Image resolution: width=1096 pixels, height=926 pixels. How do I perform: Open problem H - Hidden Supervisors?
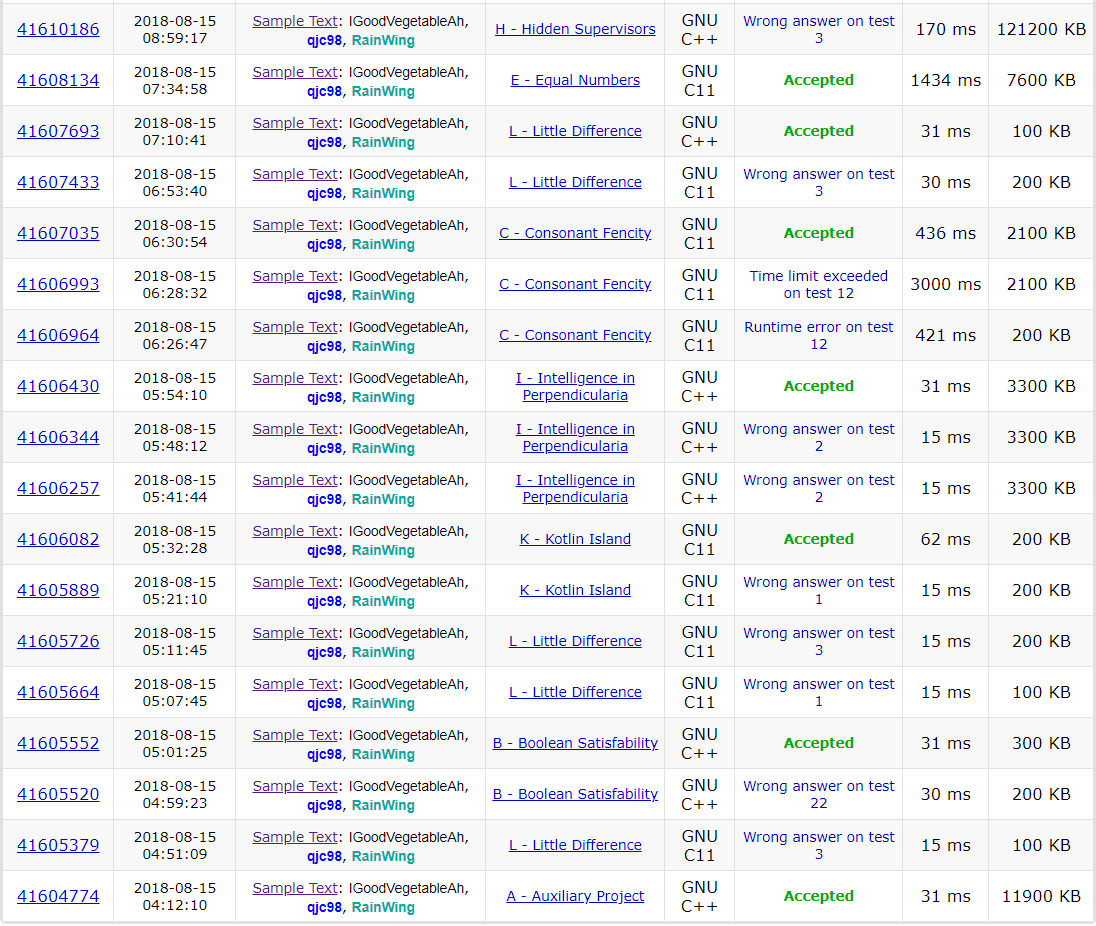coord(575,29)
